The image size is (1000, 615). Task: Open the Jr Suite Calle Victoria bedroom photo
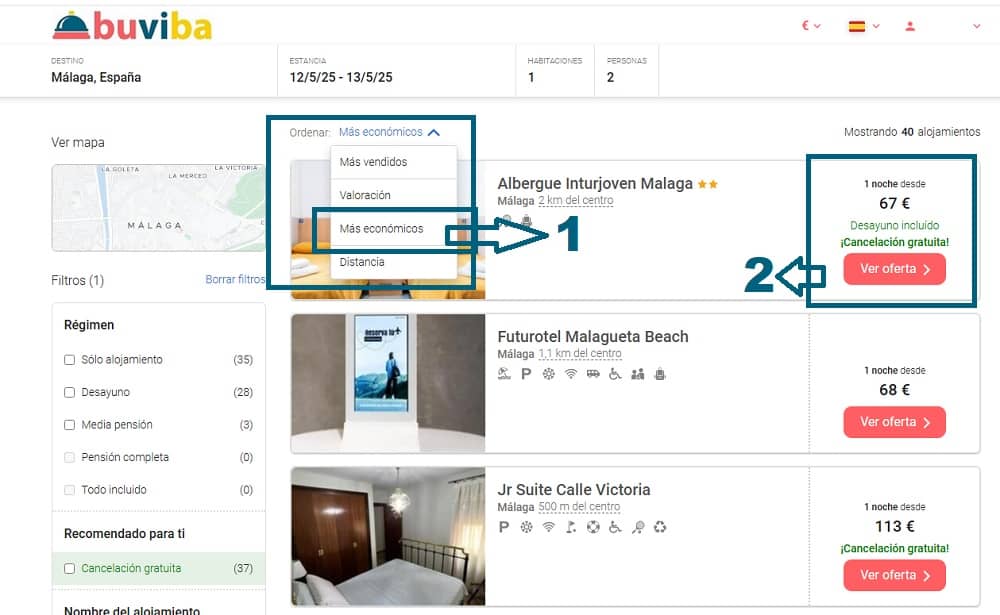click(x=388, y=537)
